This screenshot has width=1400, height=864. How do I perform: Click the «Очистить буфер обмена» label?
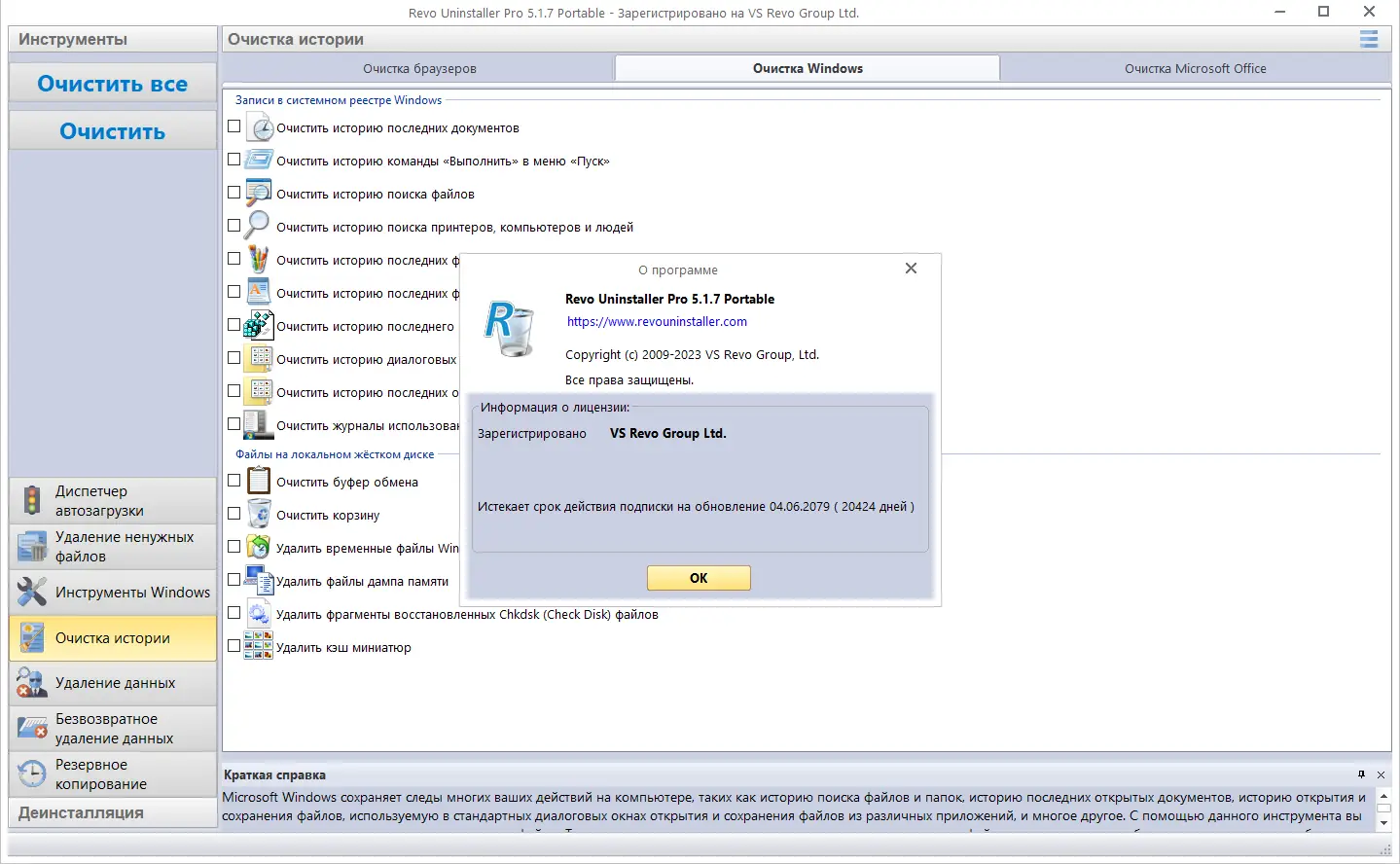click(347, 483)
